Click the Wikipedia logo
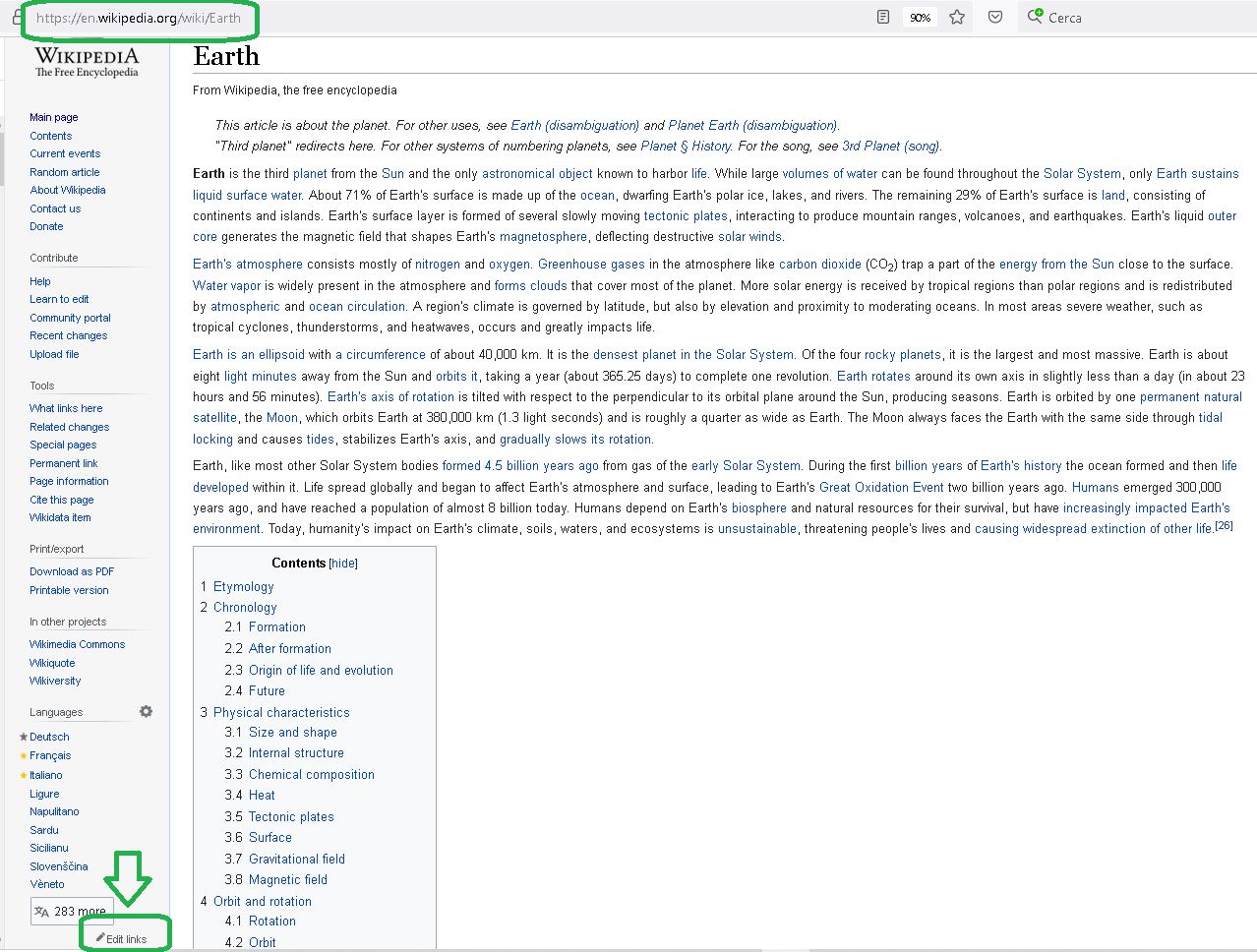 click(x=87, y=61)
